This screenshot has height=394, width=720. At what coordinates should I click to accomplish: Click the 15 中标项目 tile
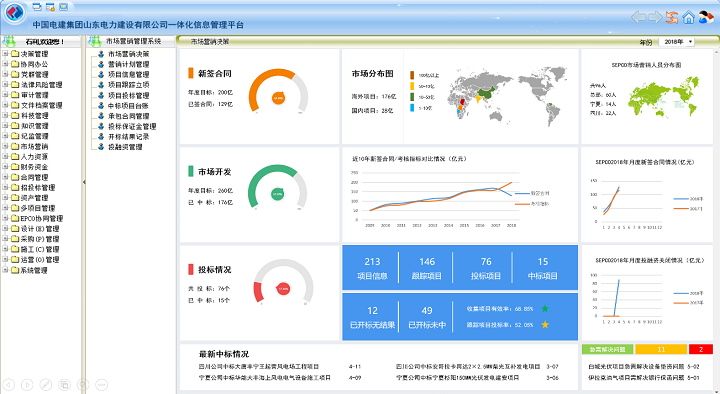point(543,268)
